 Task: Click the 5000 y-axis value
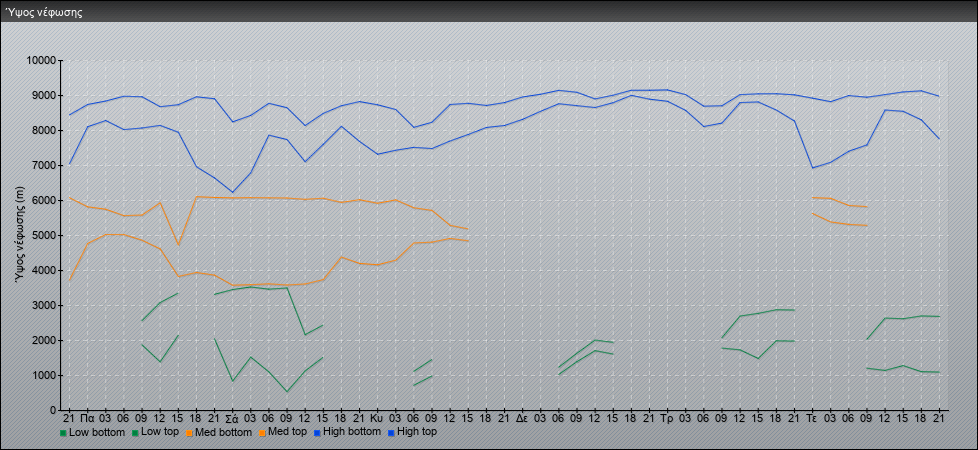click(43, 235)
